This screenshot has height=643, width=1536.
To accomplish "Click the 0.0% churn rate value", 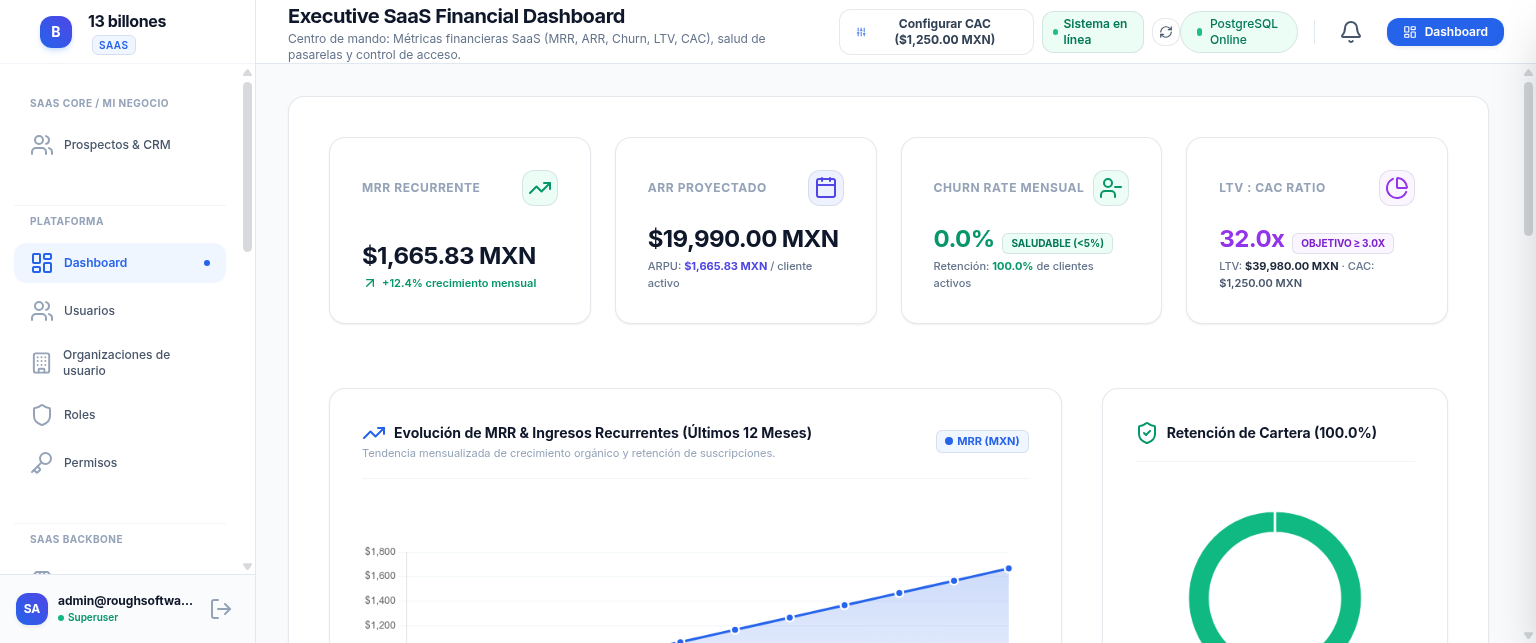I will [963, 239].
